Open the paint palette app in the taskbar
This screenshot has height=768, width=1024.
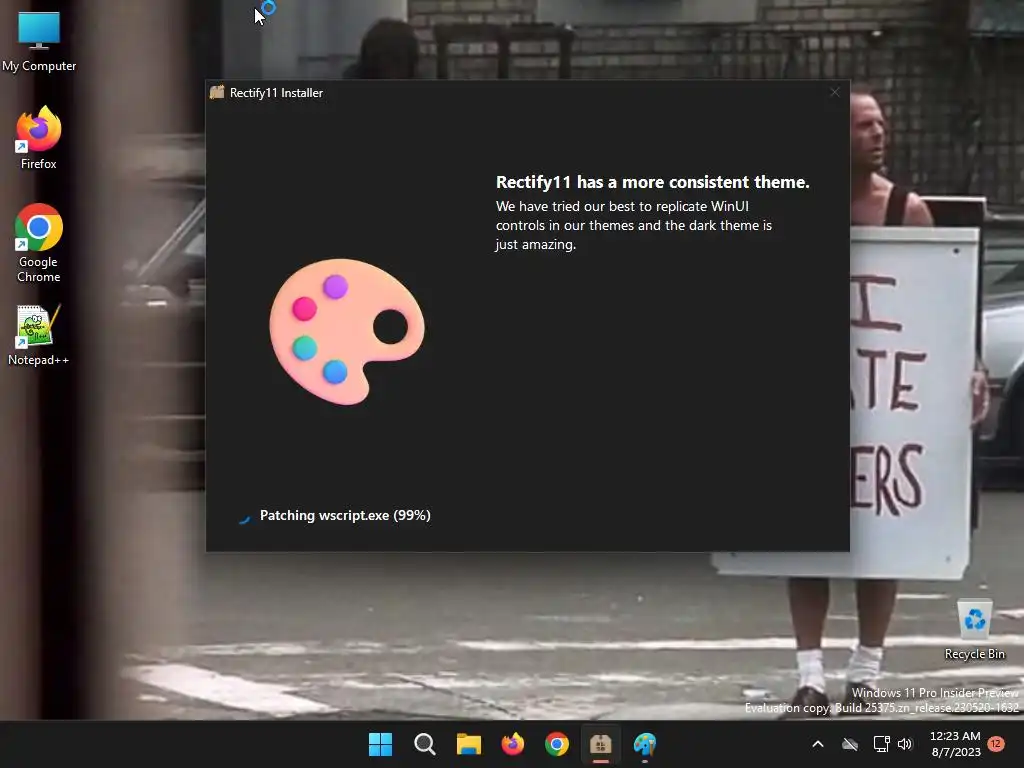645,744
